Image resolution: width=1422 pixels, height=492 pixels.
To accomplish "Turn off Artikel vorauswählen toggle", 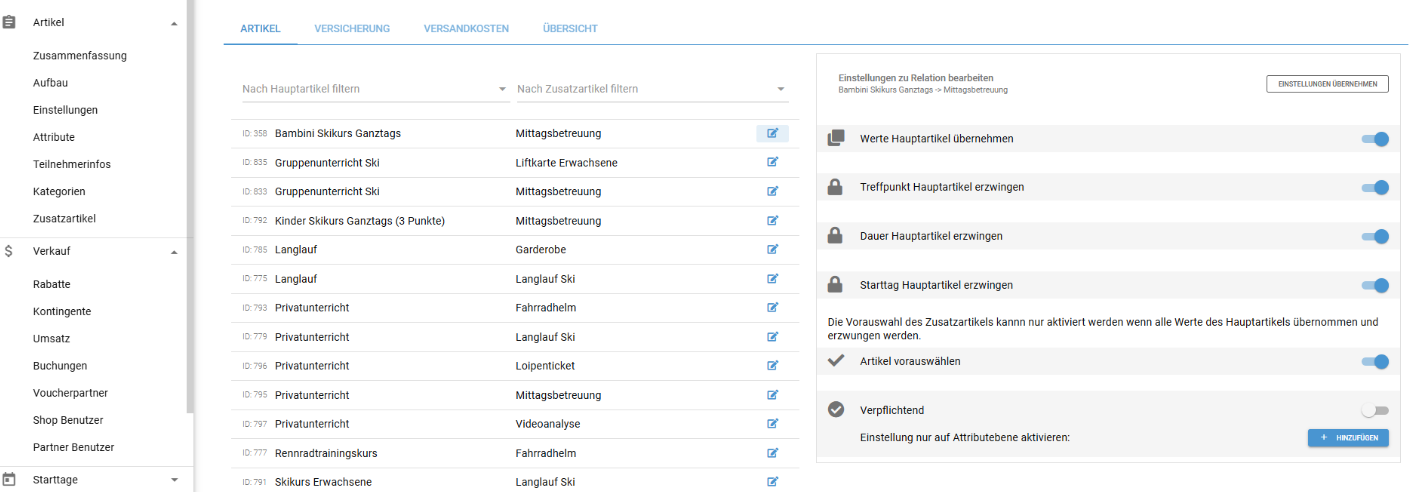I will point(1375,361).
